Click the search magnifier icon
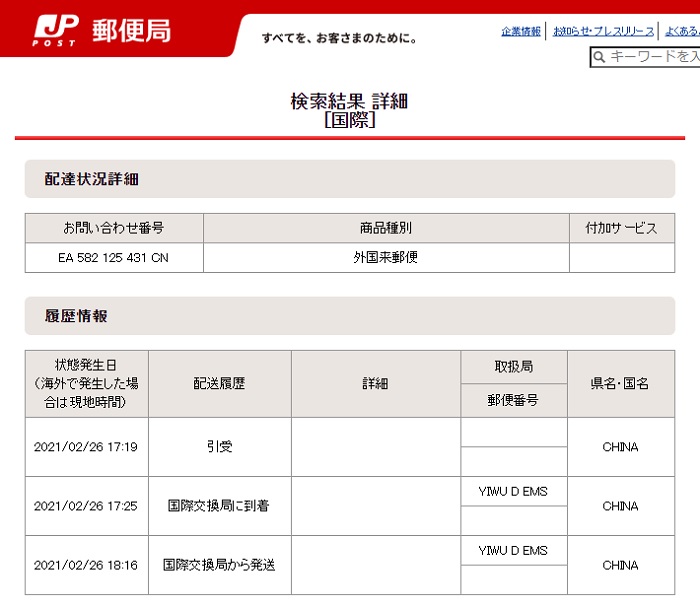Viewport: 700px width, 606px height. point(599,57)
